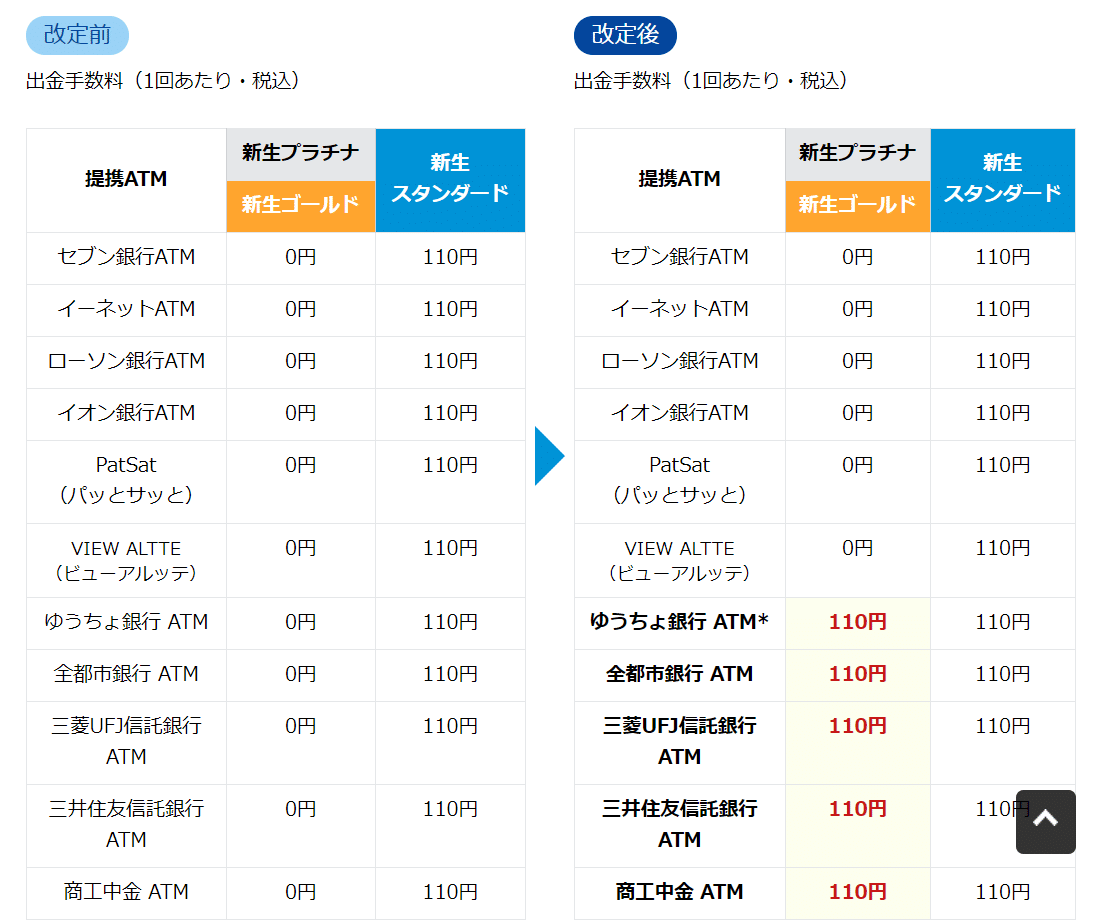Click the 全都市銀行 ATM row in the right table
Screen dimensions: 1100x924
(x=679, y=674)
